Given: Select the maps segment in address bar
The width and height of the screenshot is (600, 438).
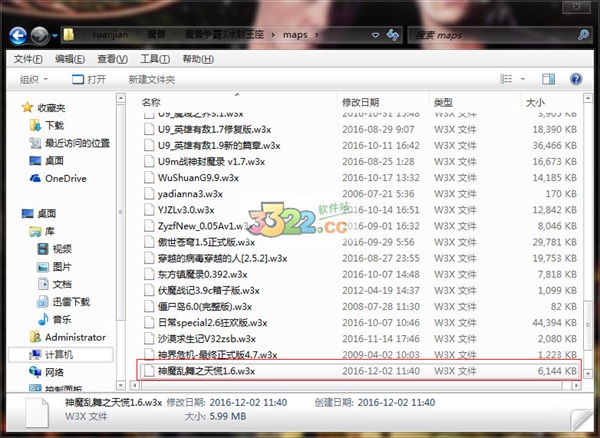Looking at the screenshot, I should [295, 35].
